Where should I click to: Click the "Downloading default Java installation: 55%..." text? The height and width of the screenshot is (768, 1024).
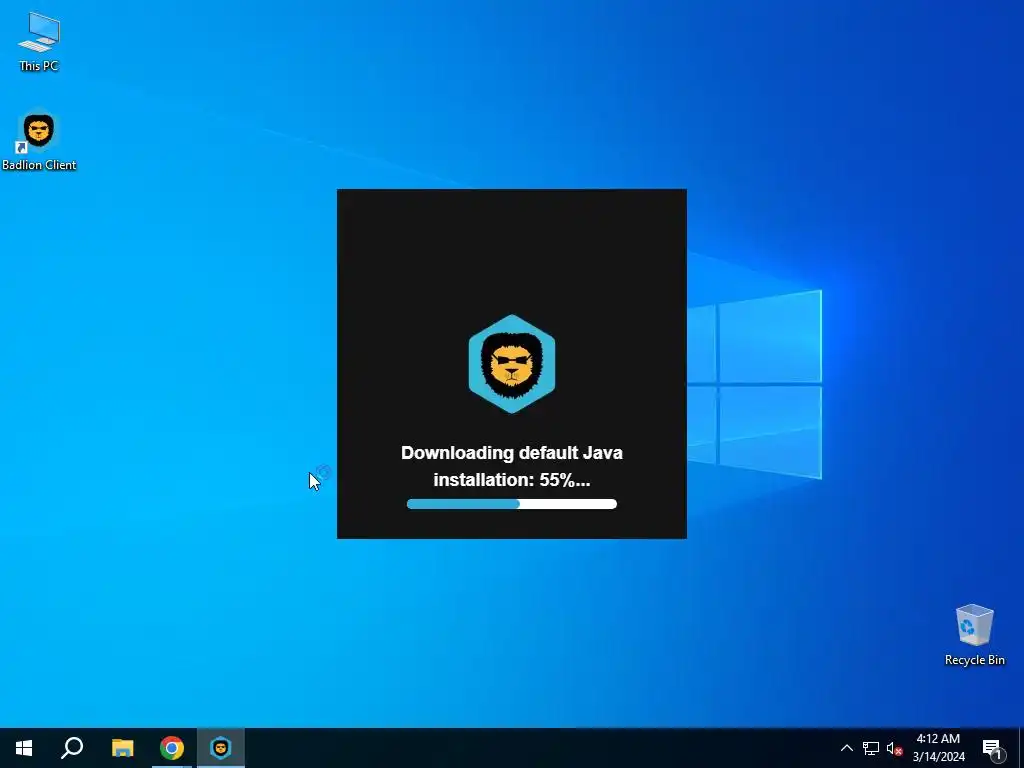(x=511, y=466)
